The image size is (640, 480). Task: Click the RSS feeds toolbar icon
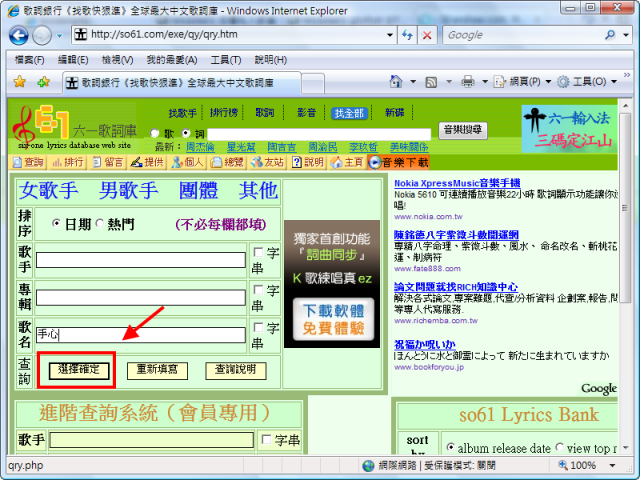click(431, 82)
